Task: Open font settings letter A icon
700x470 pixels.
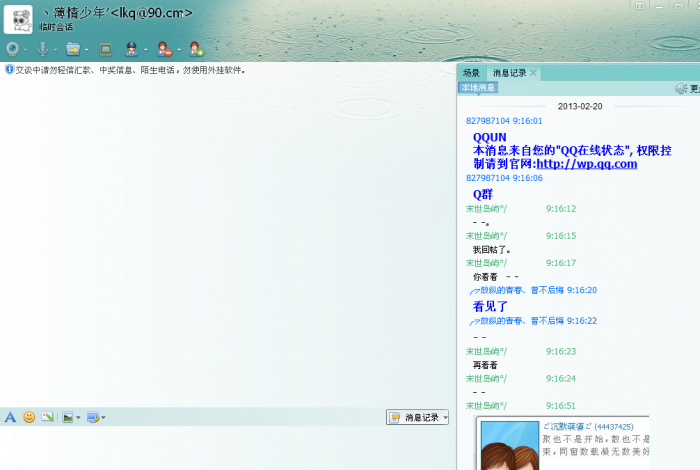Action: (x=10, y=417)
